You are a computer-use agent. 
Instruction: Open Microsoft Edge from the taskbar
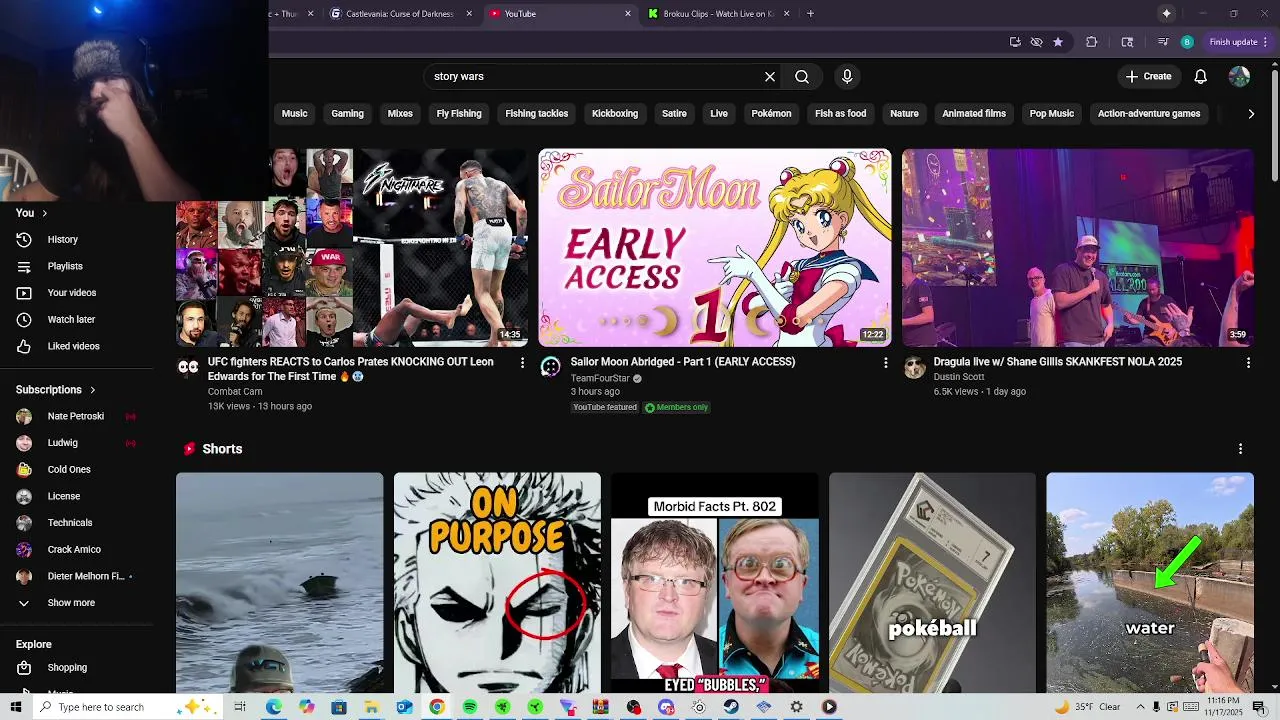pyautogui.click(x=273, y=707)
